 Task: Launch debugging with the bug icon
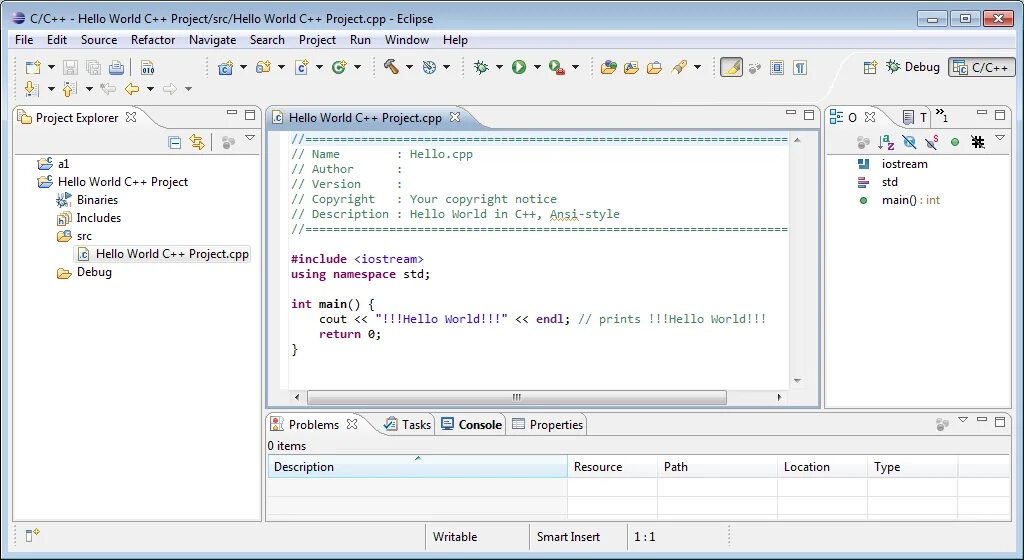click(x=481, y=67)
